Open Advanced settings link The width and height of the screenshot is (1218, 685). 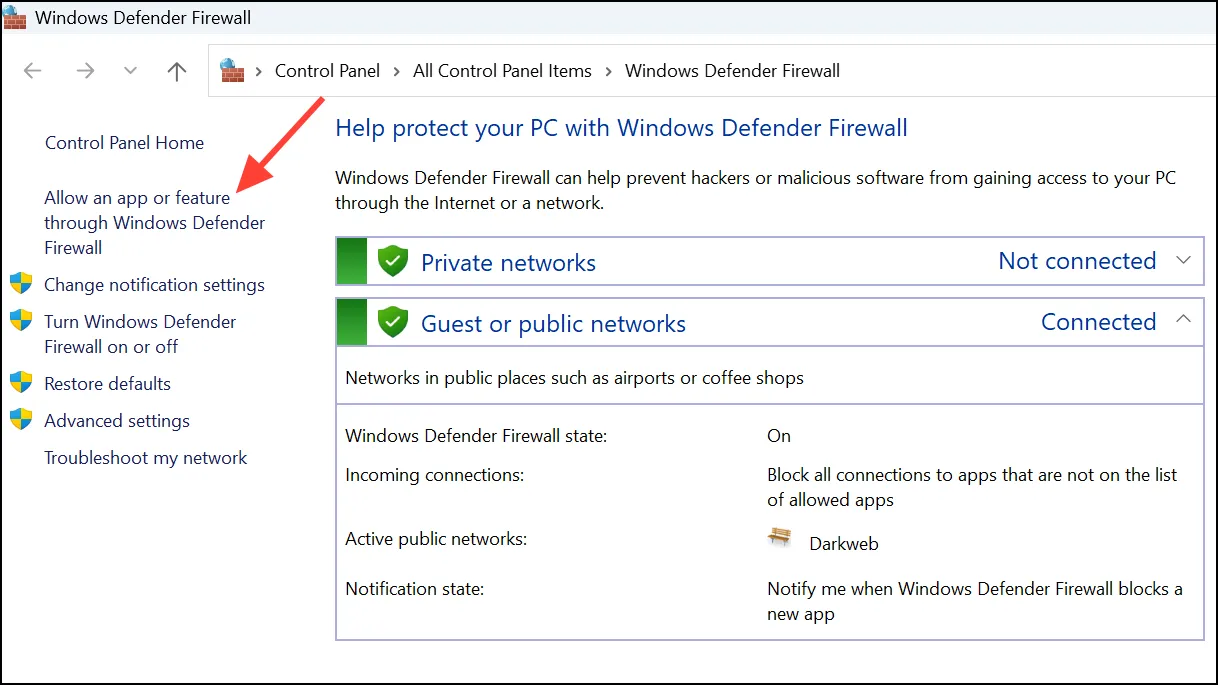(x=117, y=421)
